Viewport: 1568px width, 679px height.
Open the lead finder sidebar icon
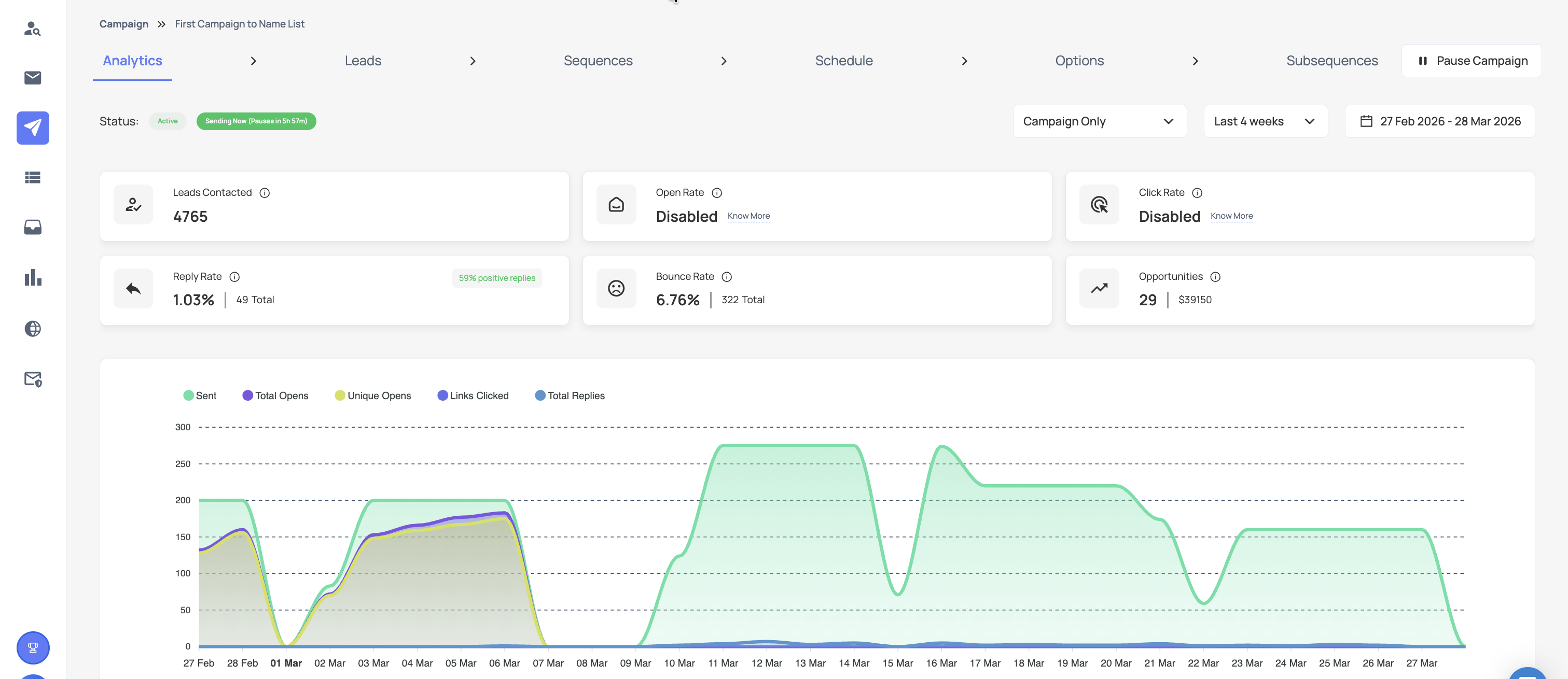[x=32, y=29]
